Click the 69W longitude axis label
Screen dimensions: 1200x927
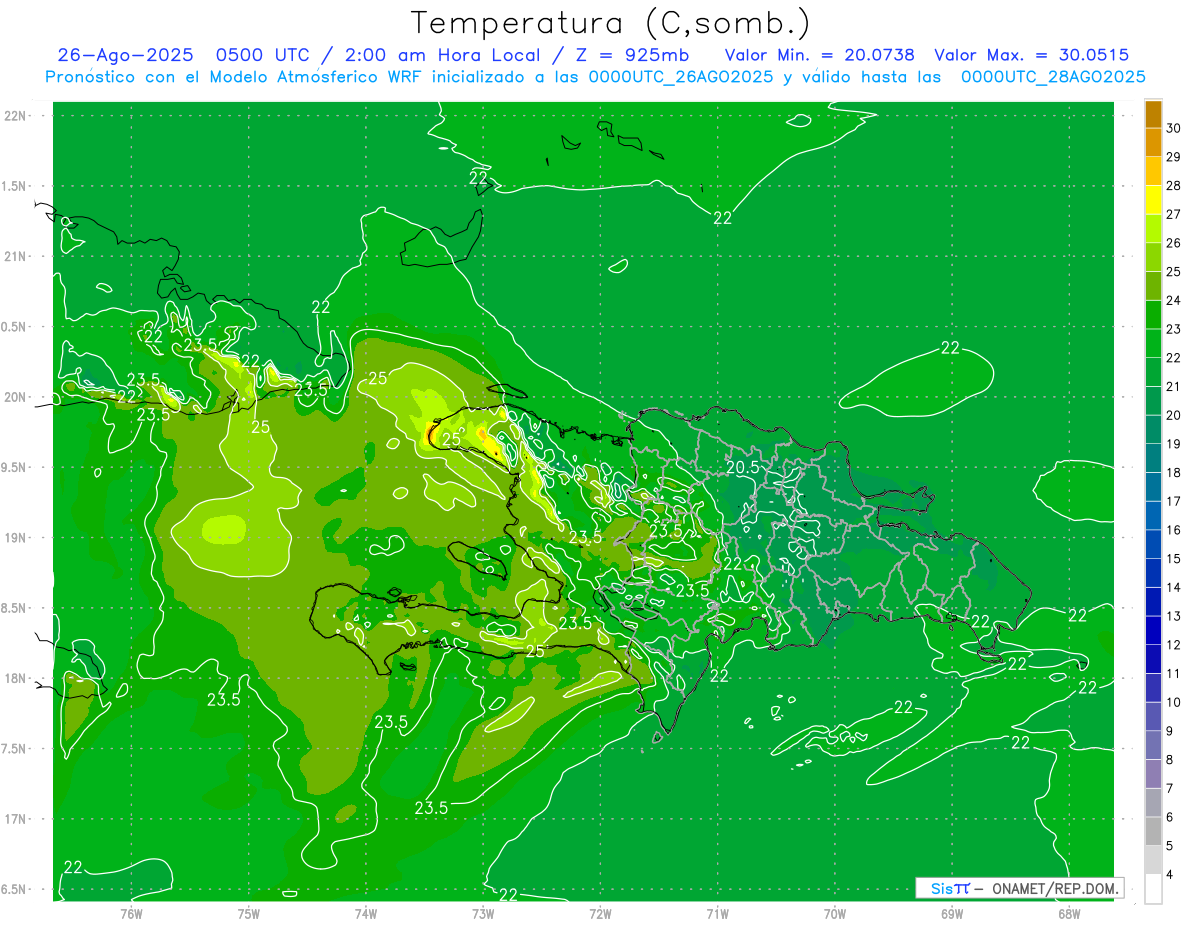click(952, 913)
